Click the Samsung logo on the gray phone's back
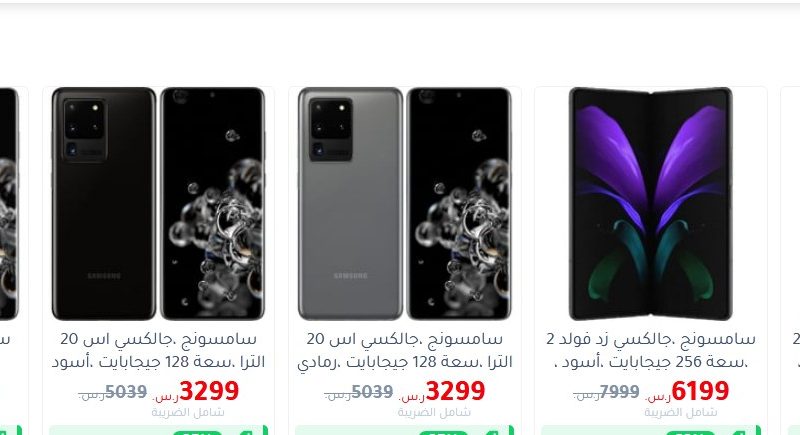The width and height of the screenshot is (800, 435). tap(351, 276)
